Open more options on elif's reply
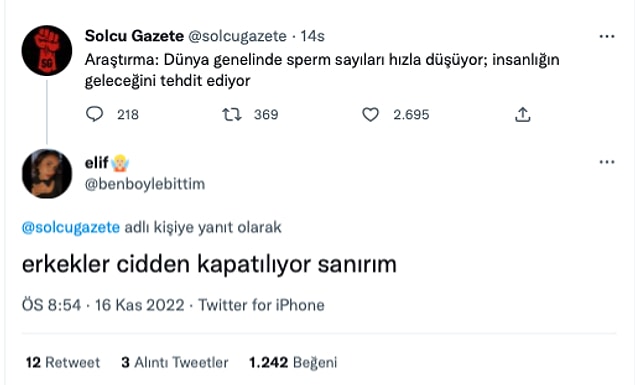Viewport: 635px width, 385px height. tap(607, 162)
